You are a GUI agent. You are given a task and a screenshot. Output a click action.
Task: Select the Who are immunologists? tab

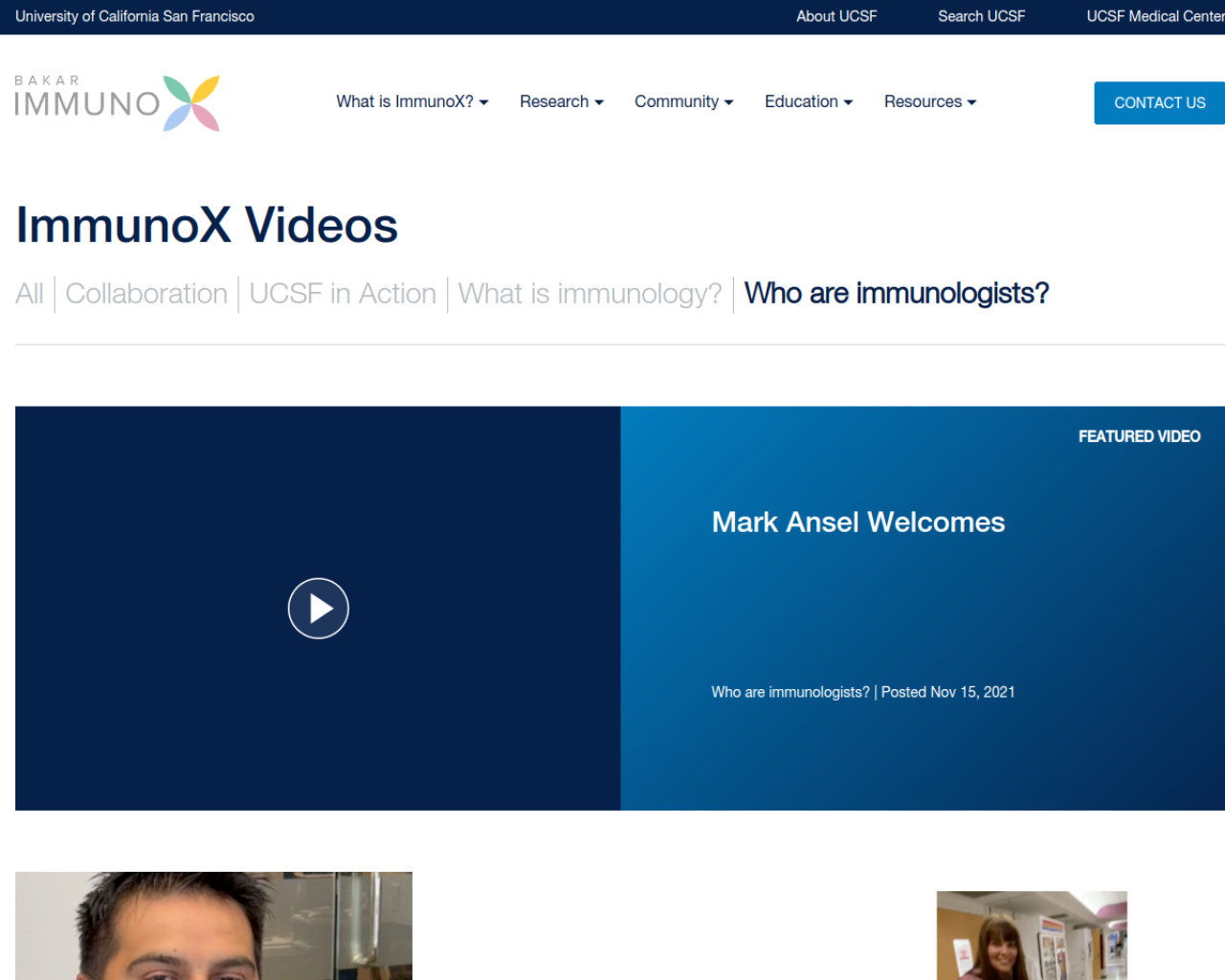(x=897, y=294)
